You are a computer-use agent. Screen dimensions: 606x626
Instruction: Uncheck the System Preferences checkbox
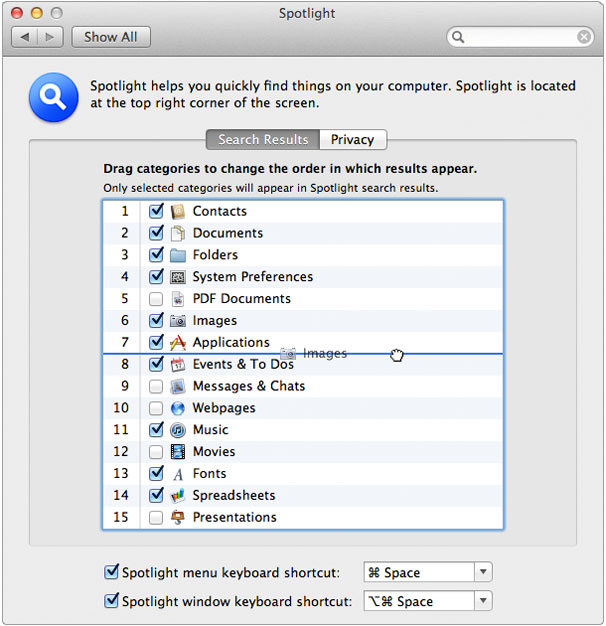tap(156, 276)
